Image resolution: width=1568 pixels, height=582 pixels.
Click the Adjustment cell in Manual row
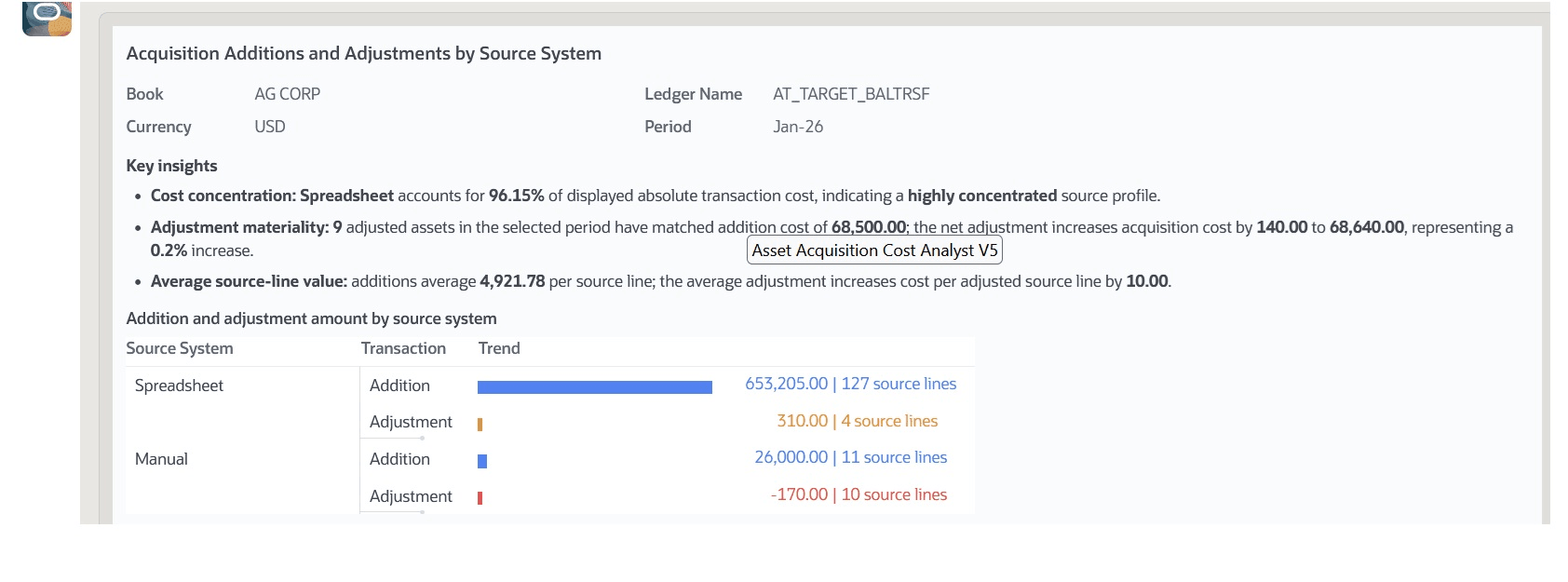point(411,496)
